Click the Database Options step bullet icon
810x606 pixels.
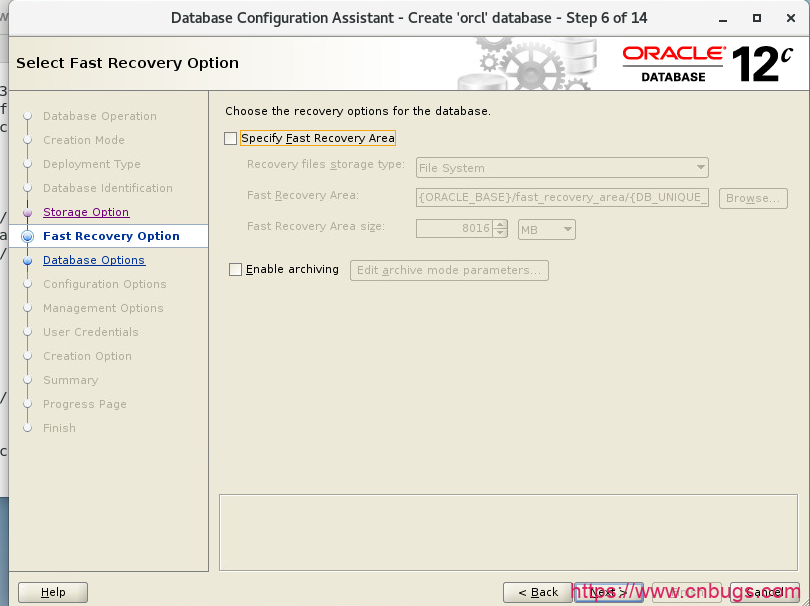pyautogui.click(x=28, y=261)
